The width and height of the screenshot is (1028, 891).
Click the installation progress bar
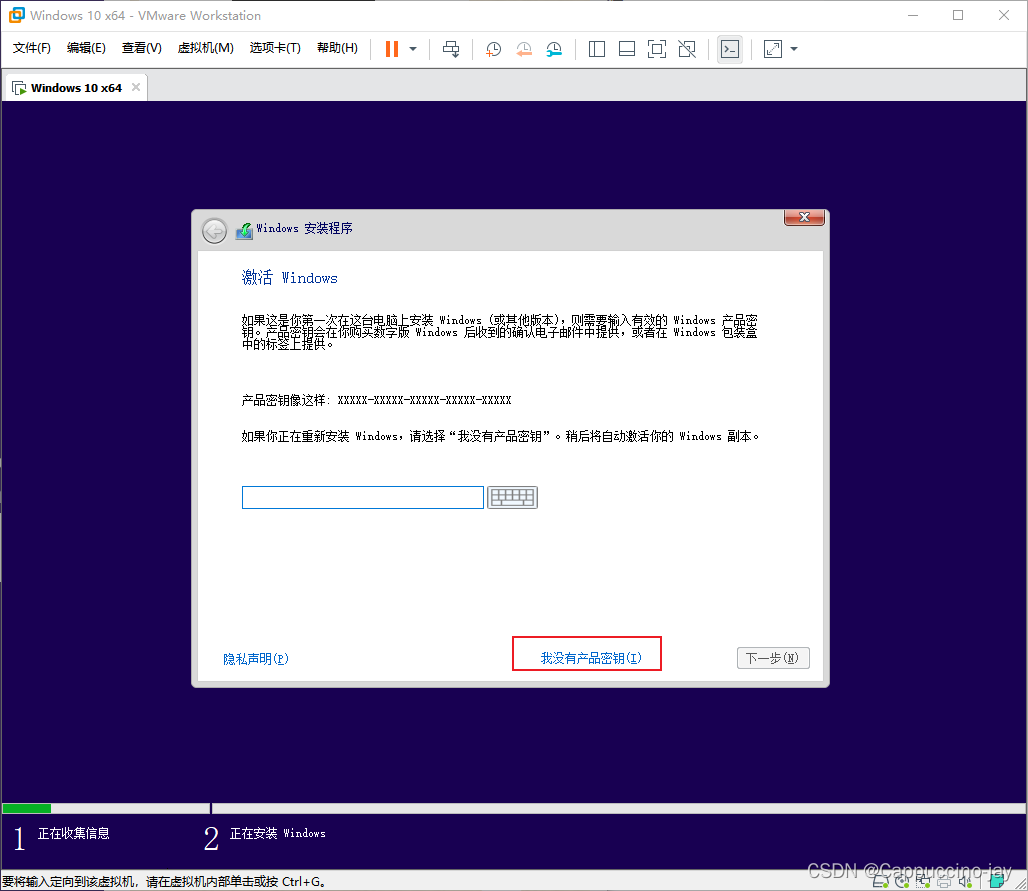514,808
